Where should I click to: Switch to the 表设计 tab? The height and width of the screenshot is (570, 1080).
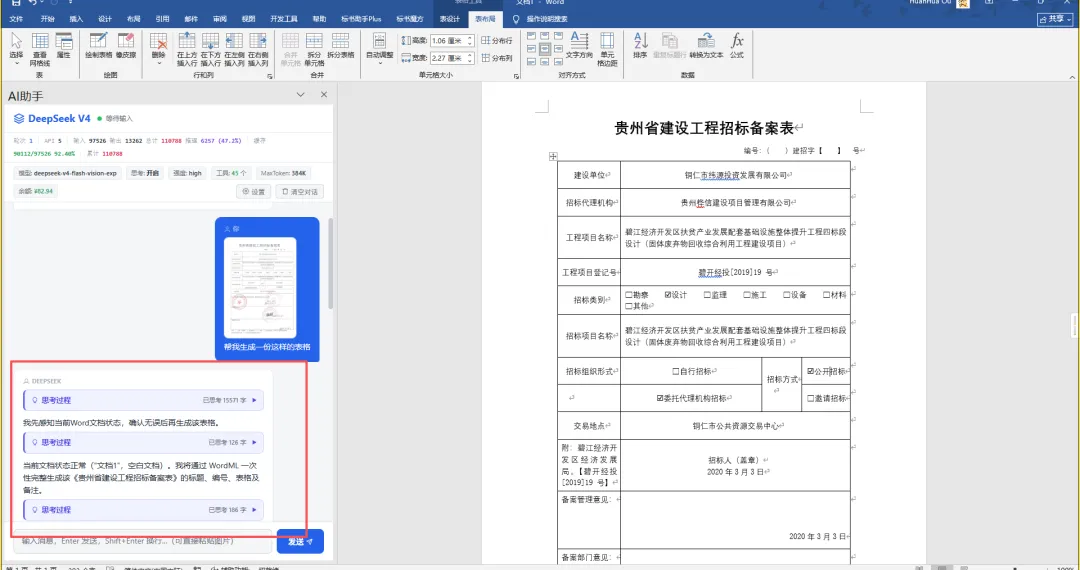coord(450,19)
